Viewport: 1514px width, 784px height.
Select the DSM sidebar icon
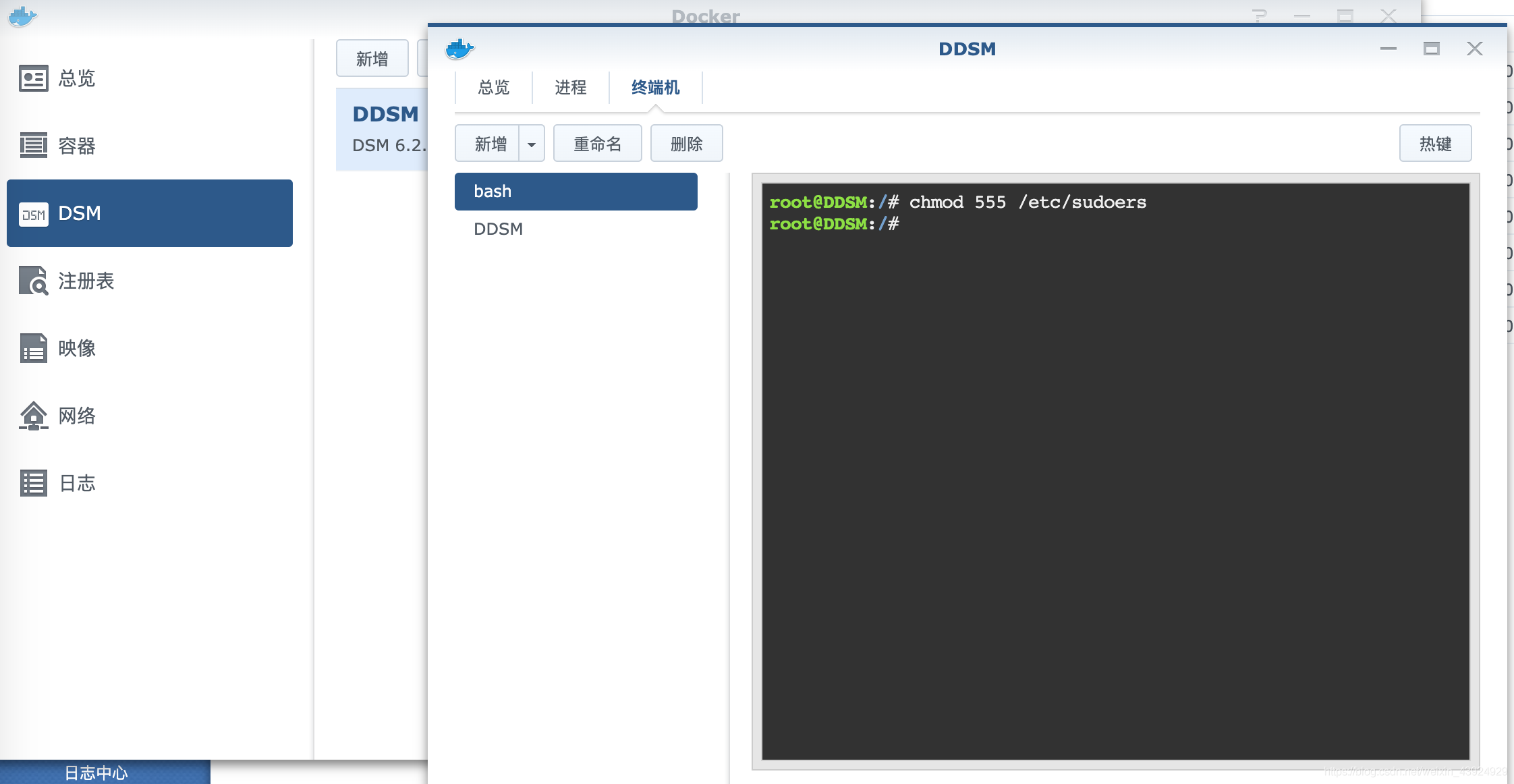pos(33,214)
